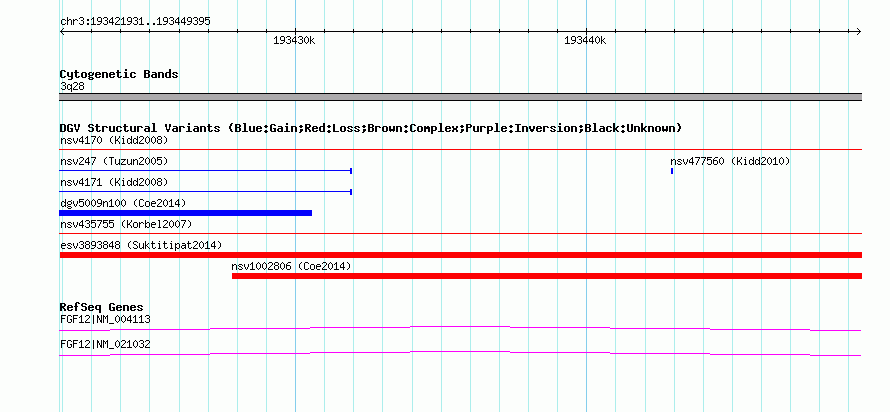
Task: Open the nsv247 (Tuzun2005) variant label
Action: (x=114, y=161)
